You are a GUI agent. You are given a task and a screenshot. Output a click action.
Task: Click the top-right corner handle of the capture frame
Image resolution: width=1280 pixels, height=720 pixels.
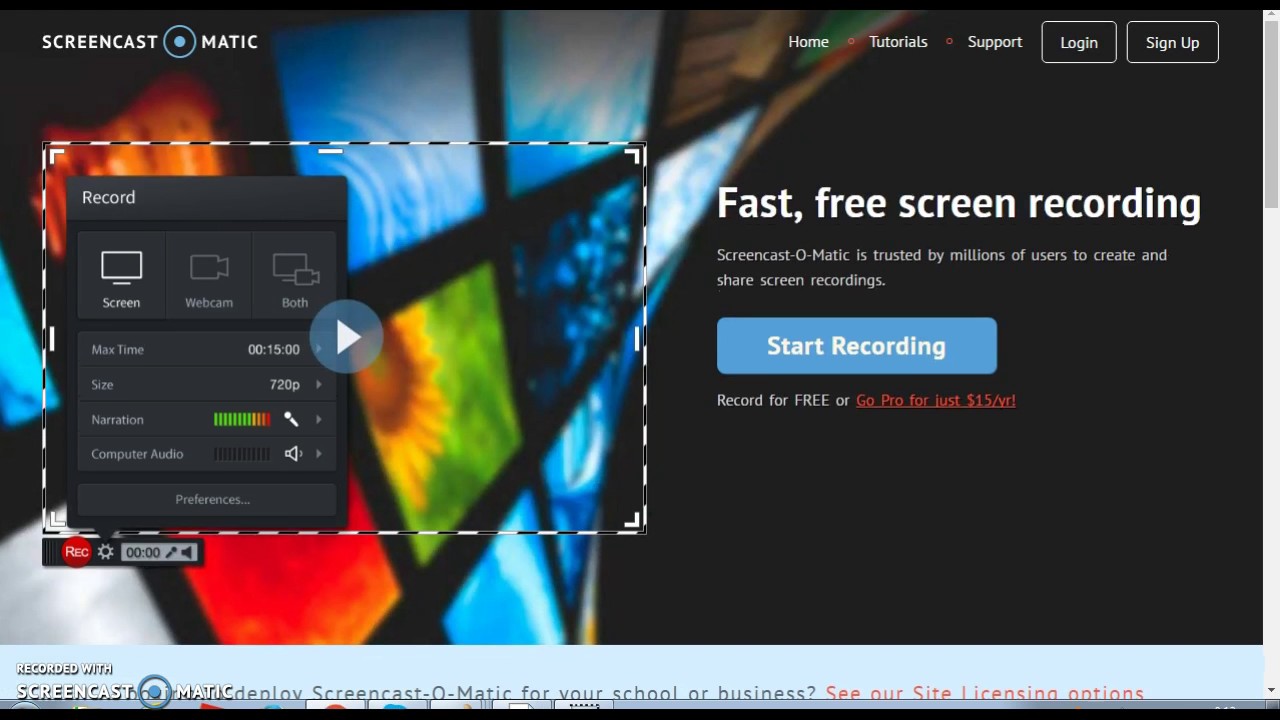632,155
